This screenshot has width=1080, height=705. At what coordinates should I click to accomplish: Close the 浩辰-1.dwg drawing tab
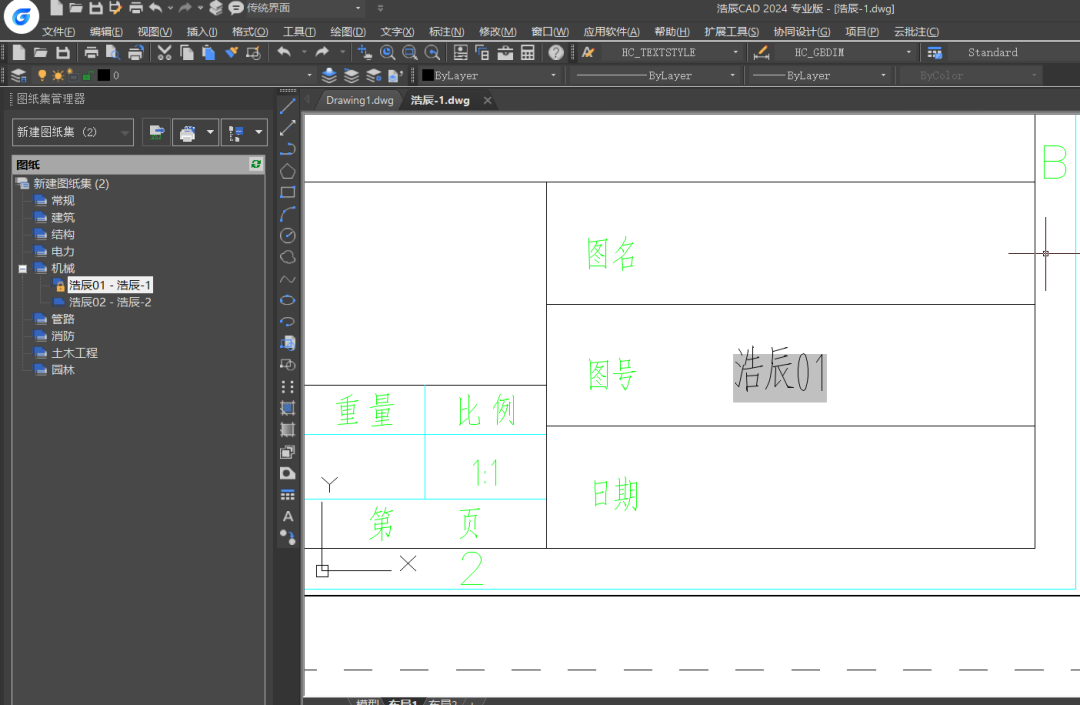click(x=488, y=101)
